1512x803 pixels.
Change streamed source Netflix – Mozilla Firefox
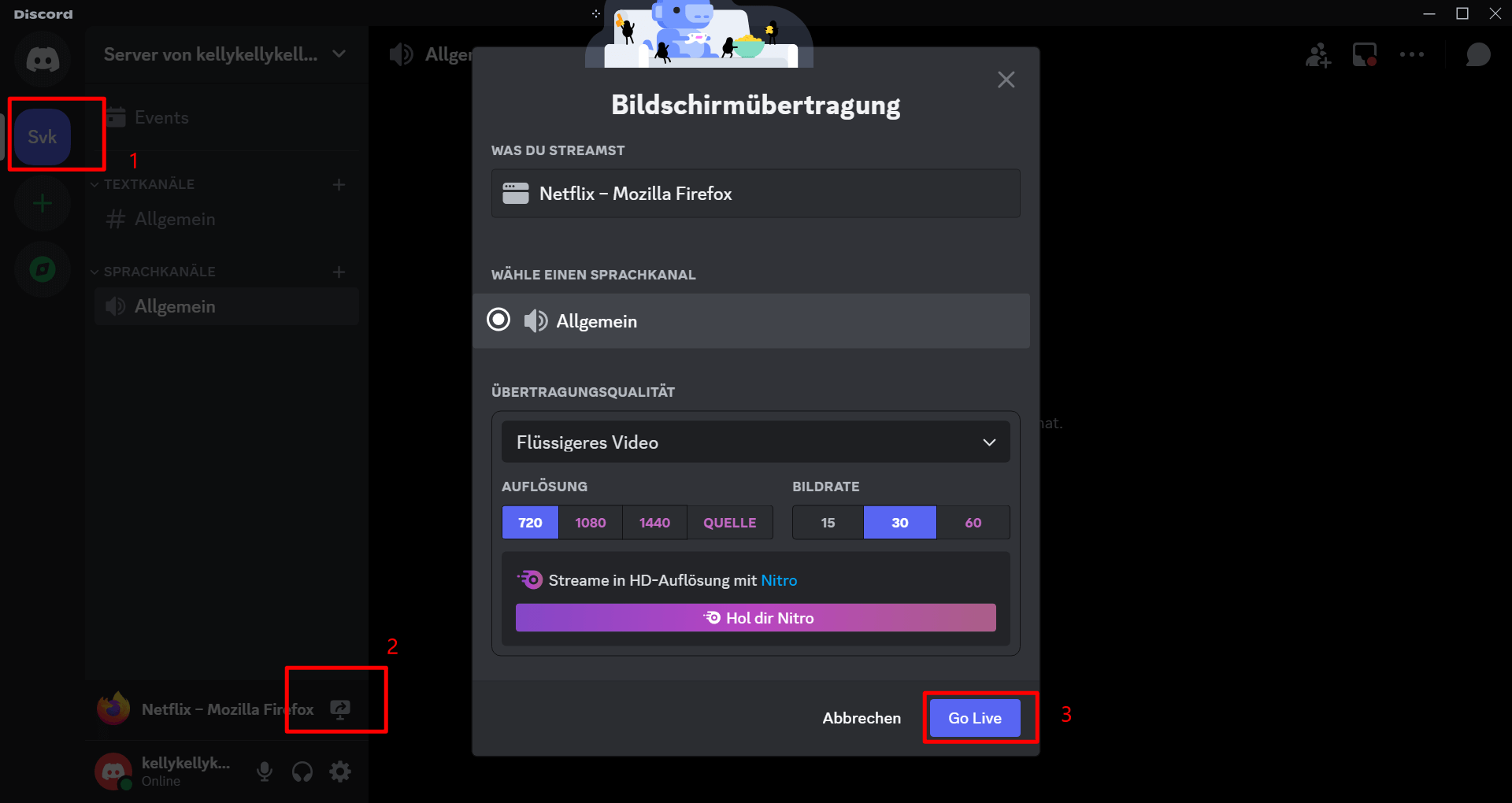756,194
